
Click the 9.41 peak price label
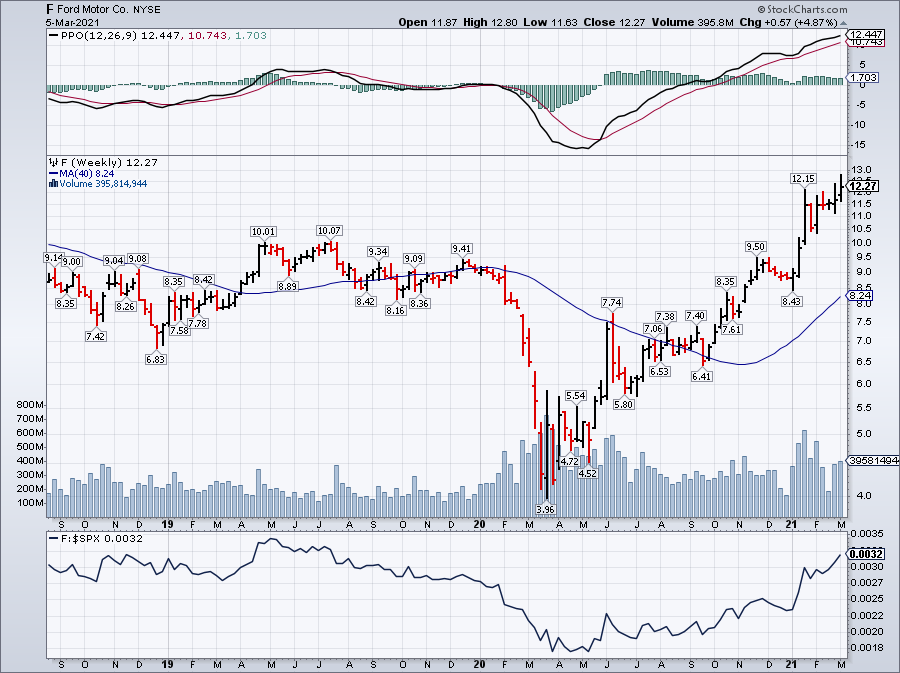(461, 248)
